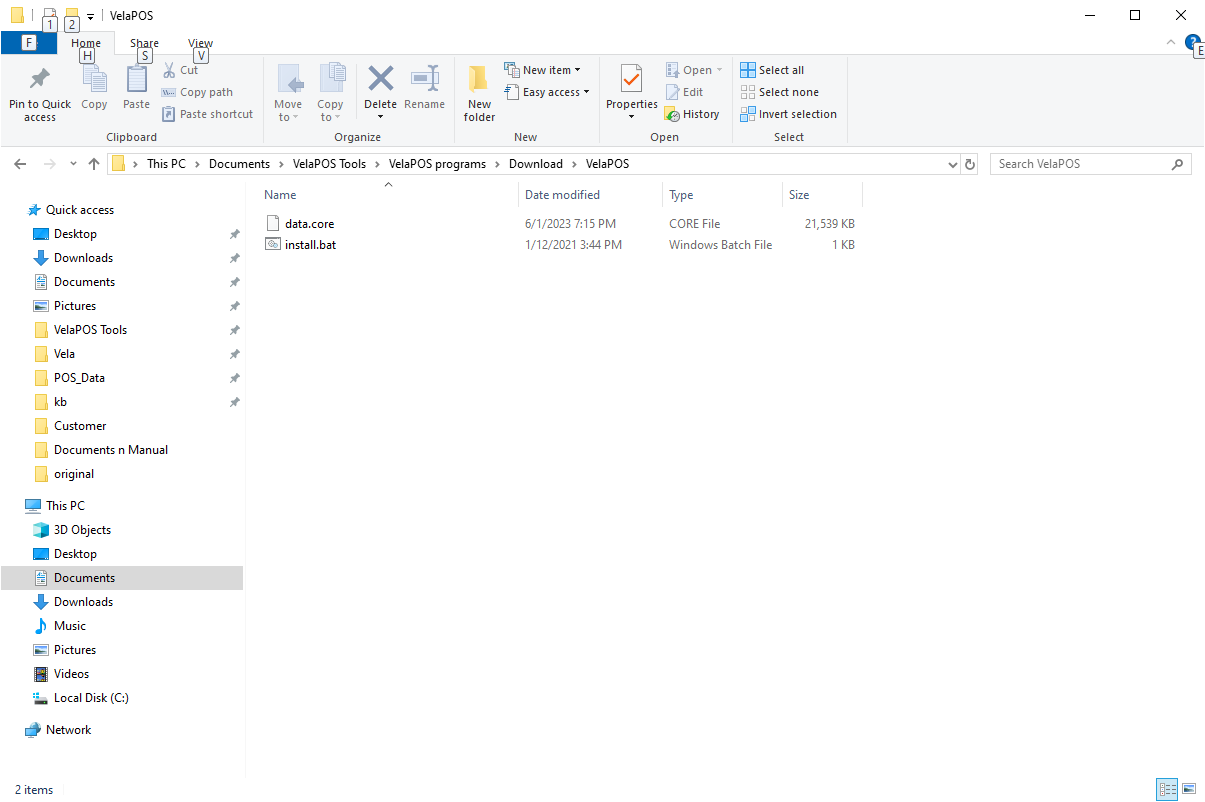1205x802 pixels.
Task: Click the Refresh button beside address bar
Action: point(969,164)
